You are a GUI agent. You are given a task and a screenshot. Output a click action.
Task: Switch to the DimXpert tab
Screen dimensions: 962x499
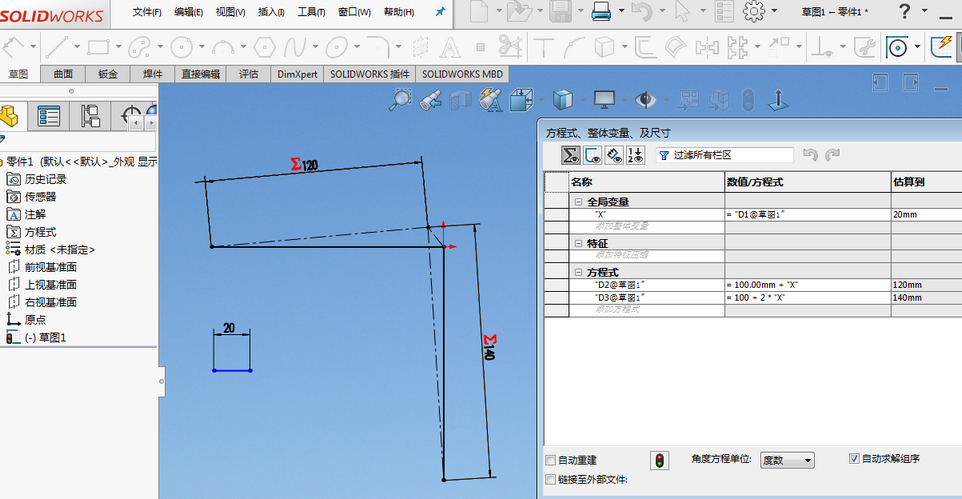(297, 74)
